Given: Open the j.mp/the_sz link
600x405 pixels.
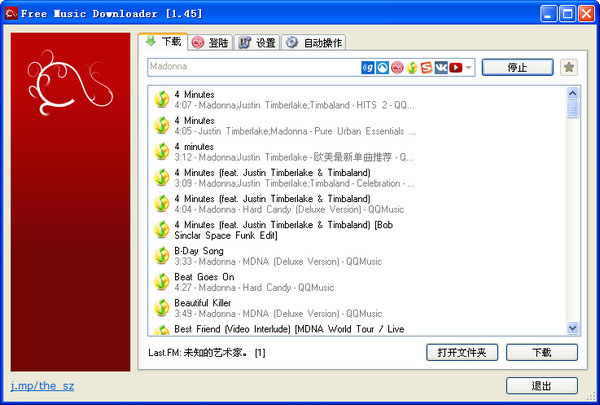Looking at the screenshot, I should pos(42,385).
